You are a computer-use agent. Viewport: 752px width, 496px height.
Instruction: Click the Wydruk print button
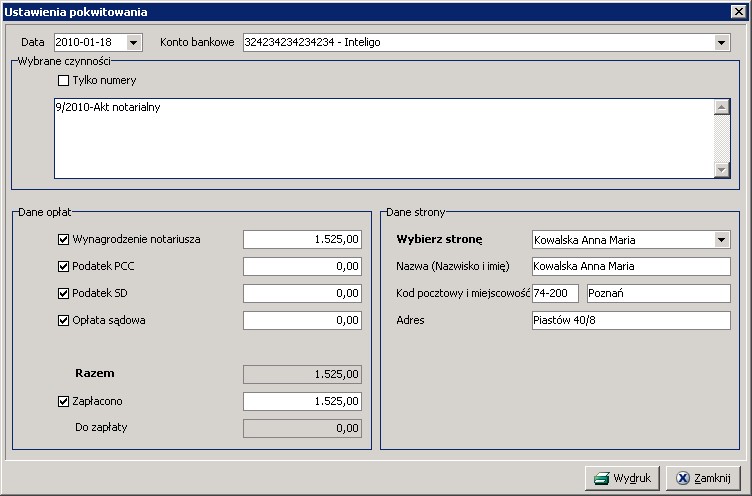(x=622, y=478)
